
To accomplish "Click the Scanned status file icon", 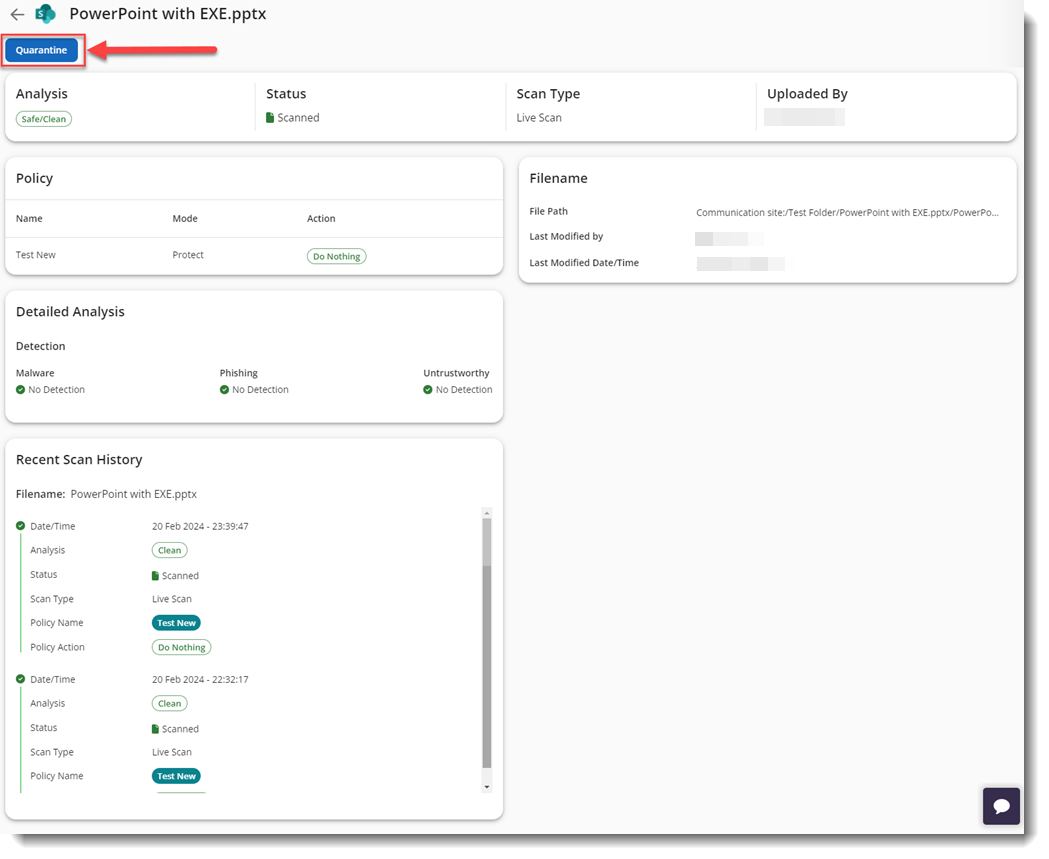I will click(270, 118).
